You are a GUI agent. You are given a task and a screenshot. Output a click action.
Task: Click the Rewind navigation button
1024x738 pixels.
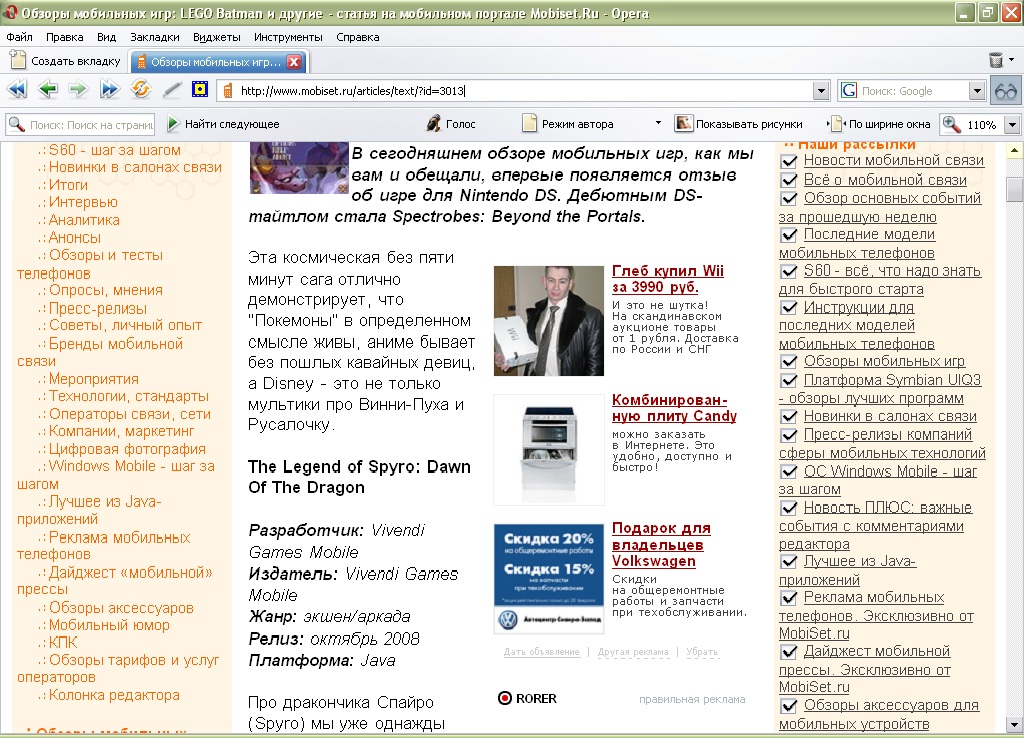coord(18,89)
